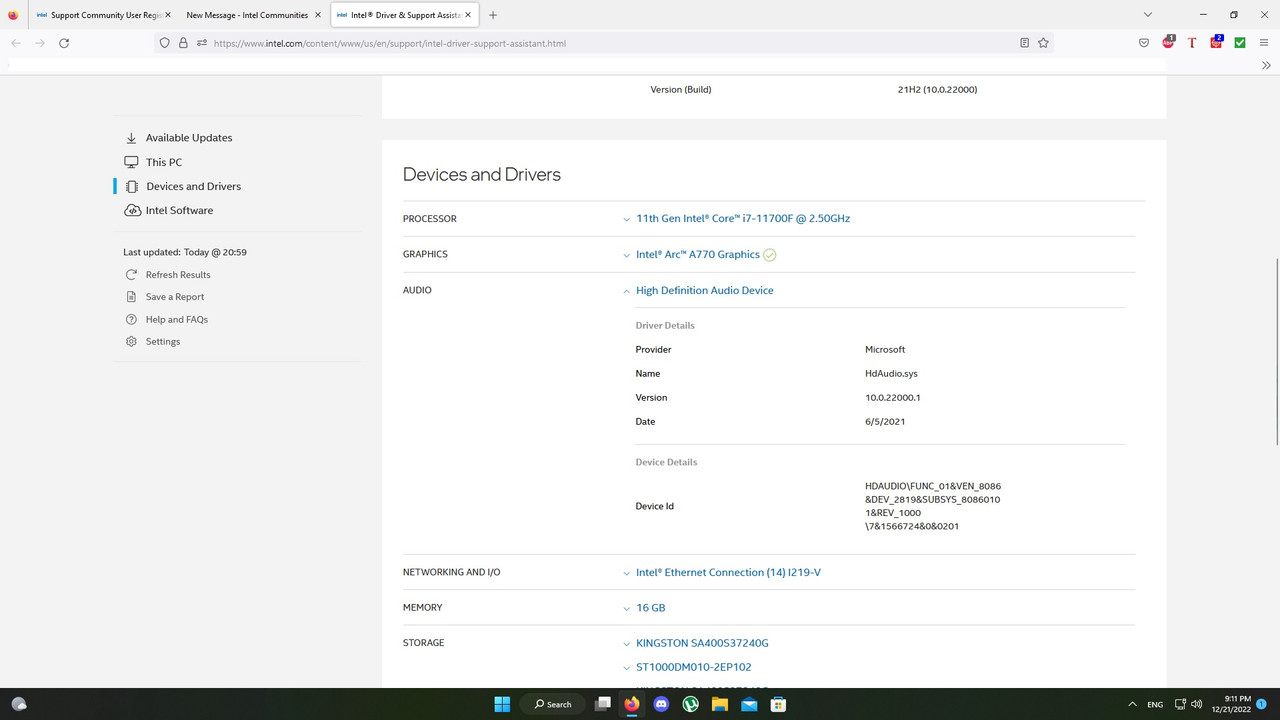Screen dimensions: 1280x720
Task: Open the list all tabs dropdown arrow
Action: [x=1148, y=15]
